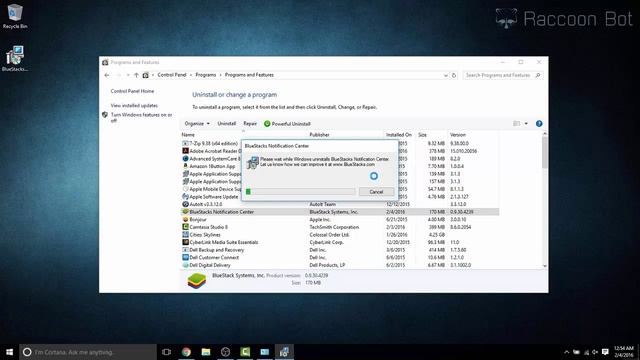This screenshot has height=360, width=640.
Task: Click the BlueStack Systems, Inc. publisher cell
Action: 333,212
